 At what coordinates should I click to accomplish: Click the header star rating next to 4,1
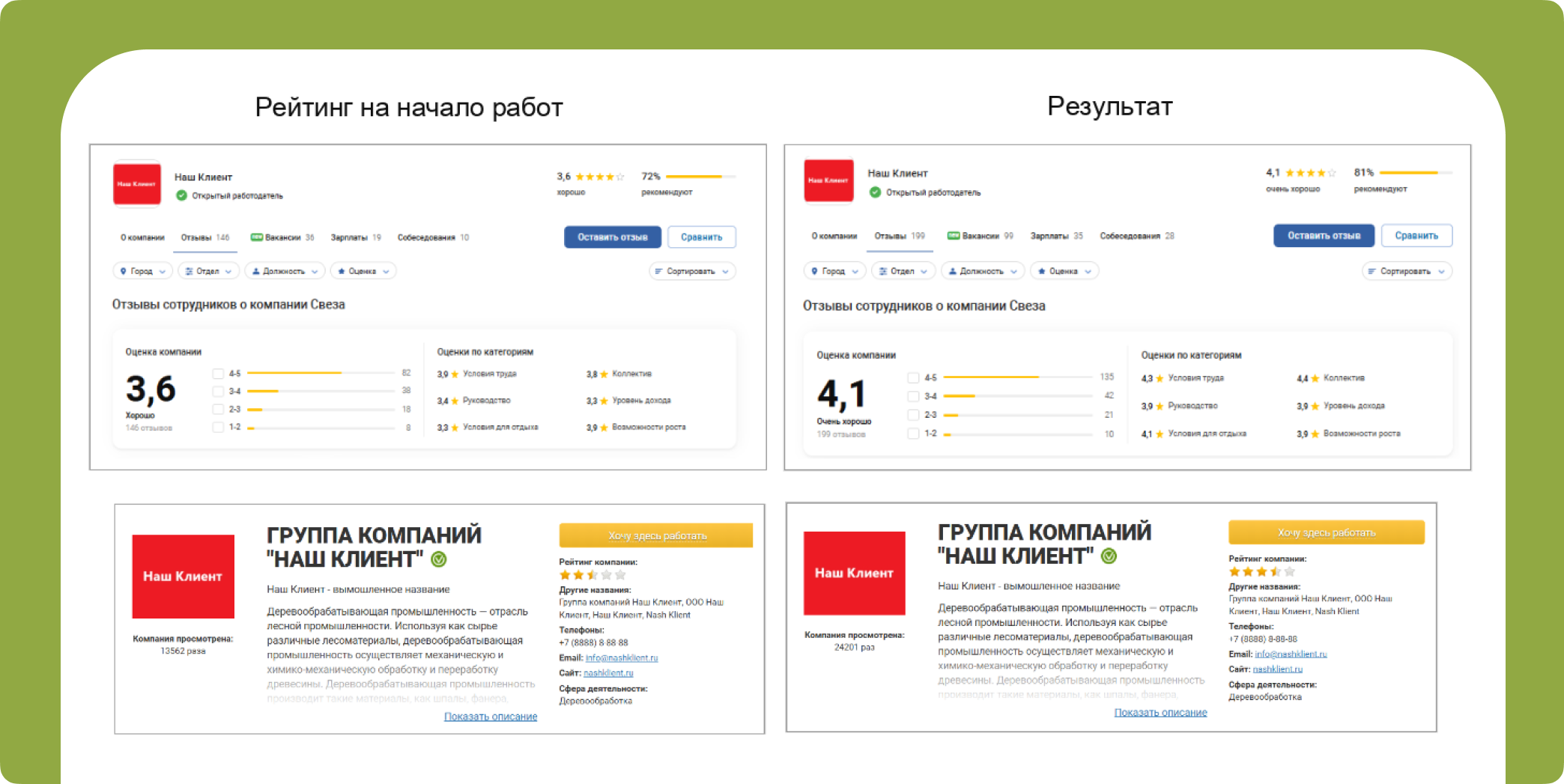tap(1310, 173)
